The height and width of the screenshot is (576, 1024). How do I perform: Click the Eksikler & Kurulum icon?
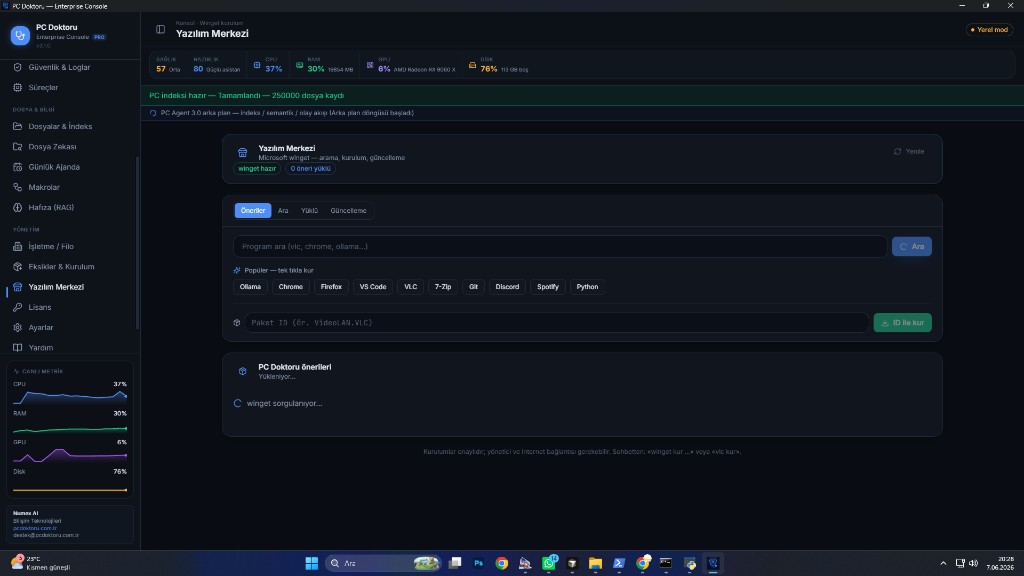[x=18, y=267]
